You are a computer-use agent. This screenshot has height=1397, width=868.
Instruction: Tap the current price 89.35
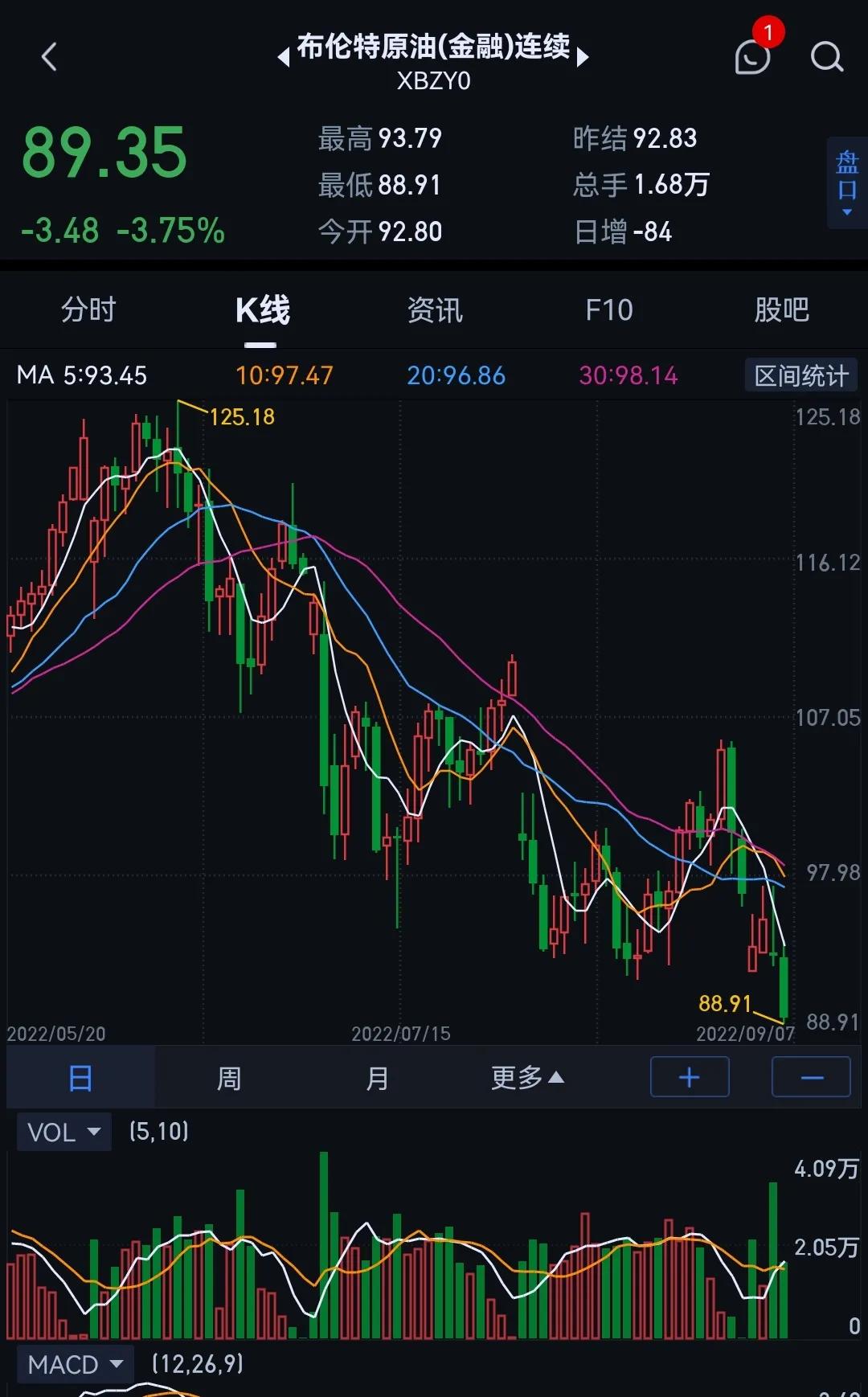click(104, 153)
